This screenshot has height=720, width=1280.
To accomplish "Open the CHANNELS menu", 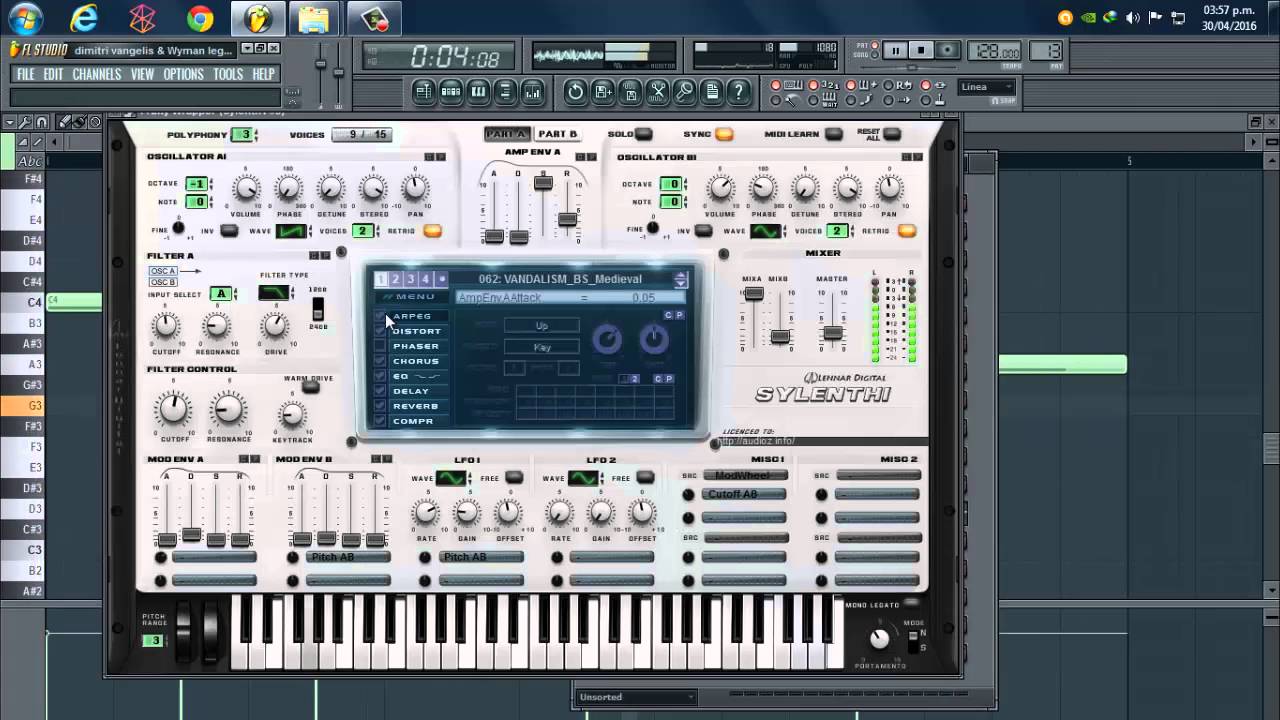I will tap(96, 74).
